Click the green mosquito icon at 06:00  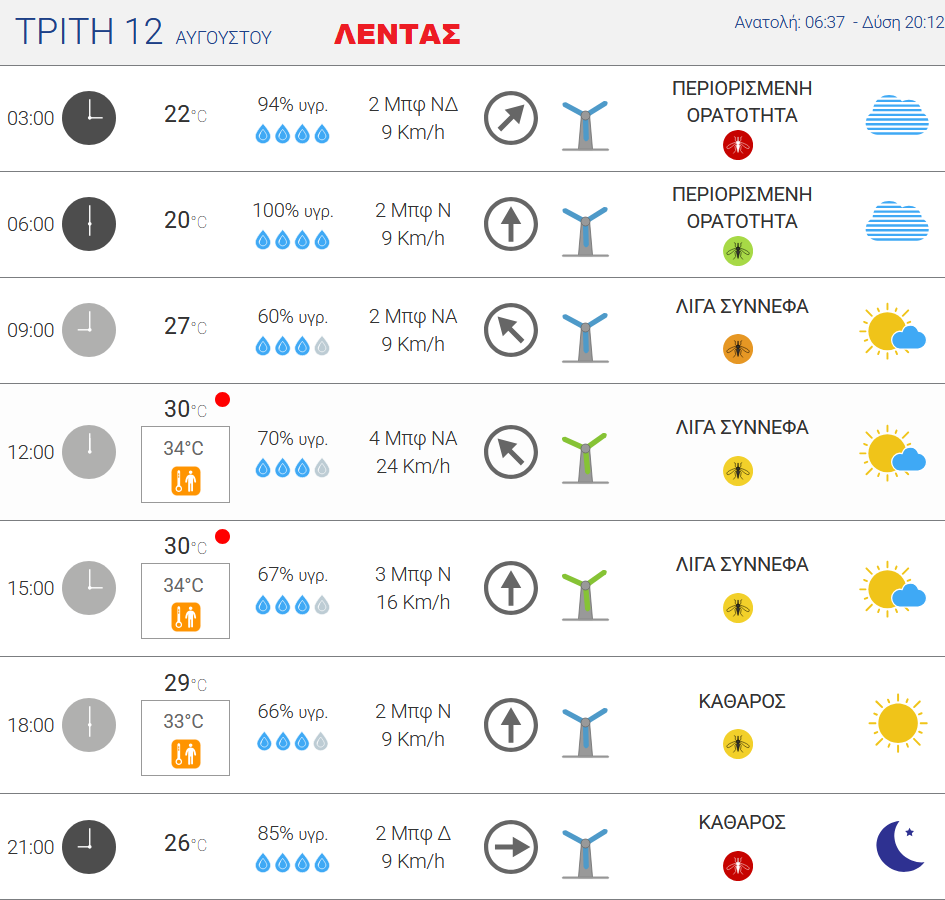(738, 251)
